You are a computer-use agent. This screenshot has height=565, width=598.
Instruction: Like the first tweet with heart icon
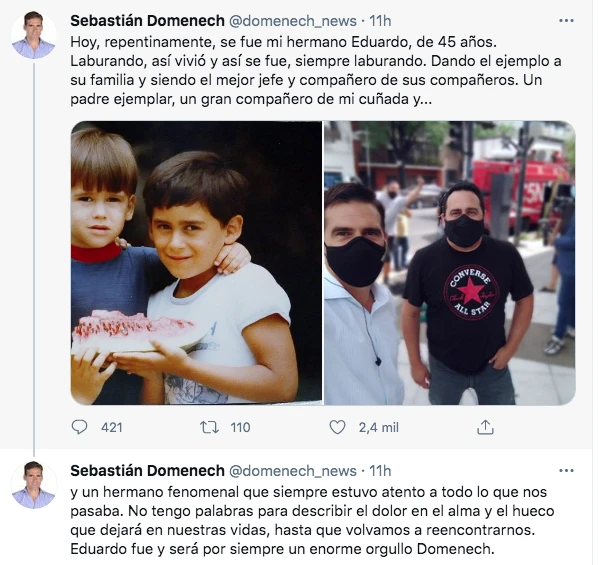point(337,427)
